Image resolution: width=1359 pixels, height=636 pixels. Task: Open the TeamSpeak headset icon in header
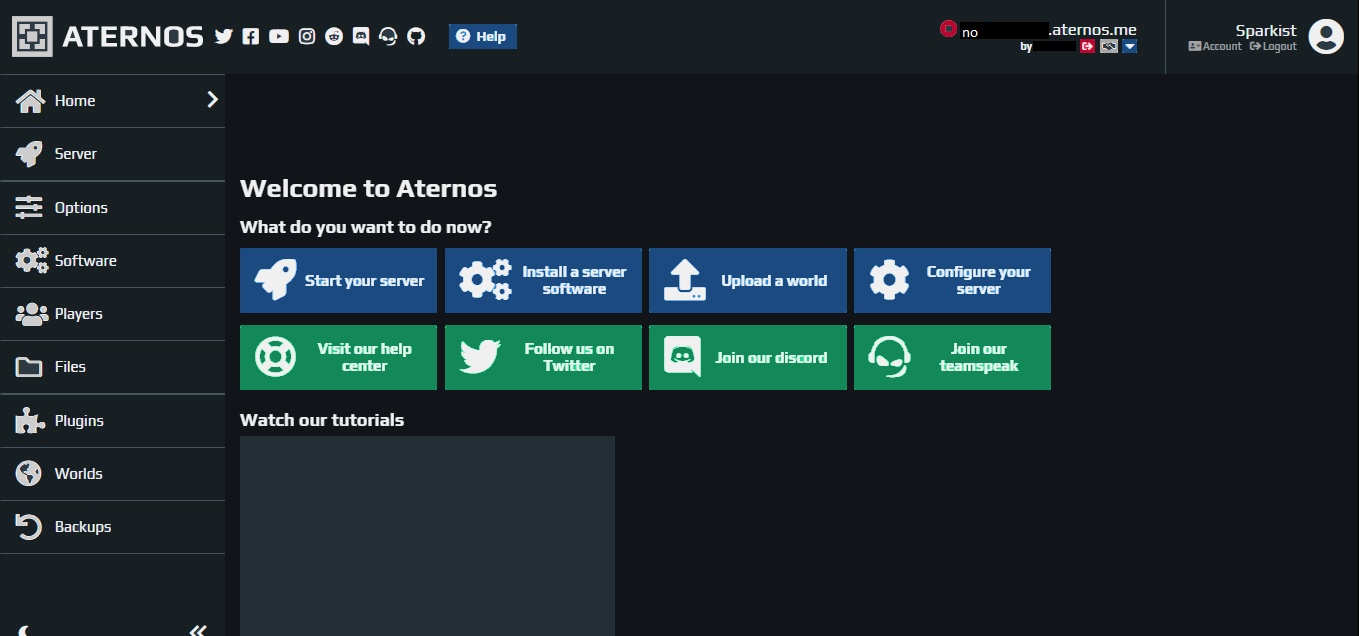click(x=388, y=36)
